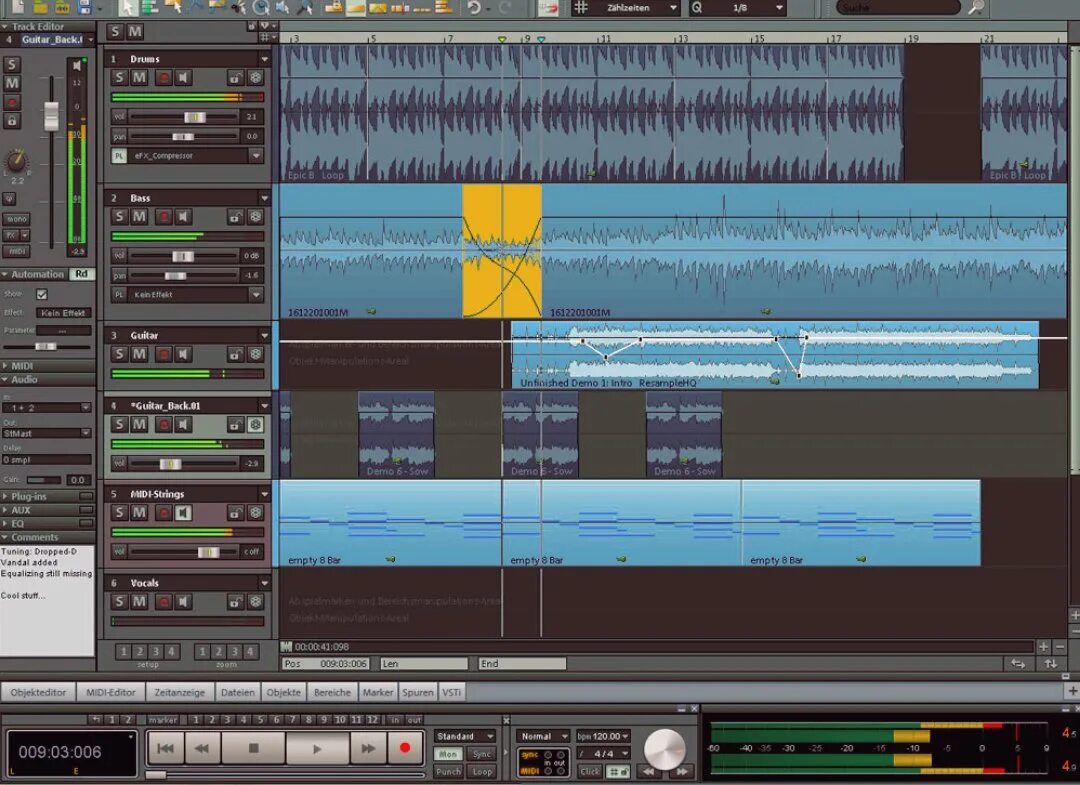Open the 1/8 quantize dropdown
The width and height of the screenshot is (1080, 785).
[x=779, y=8]
